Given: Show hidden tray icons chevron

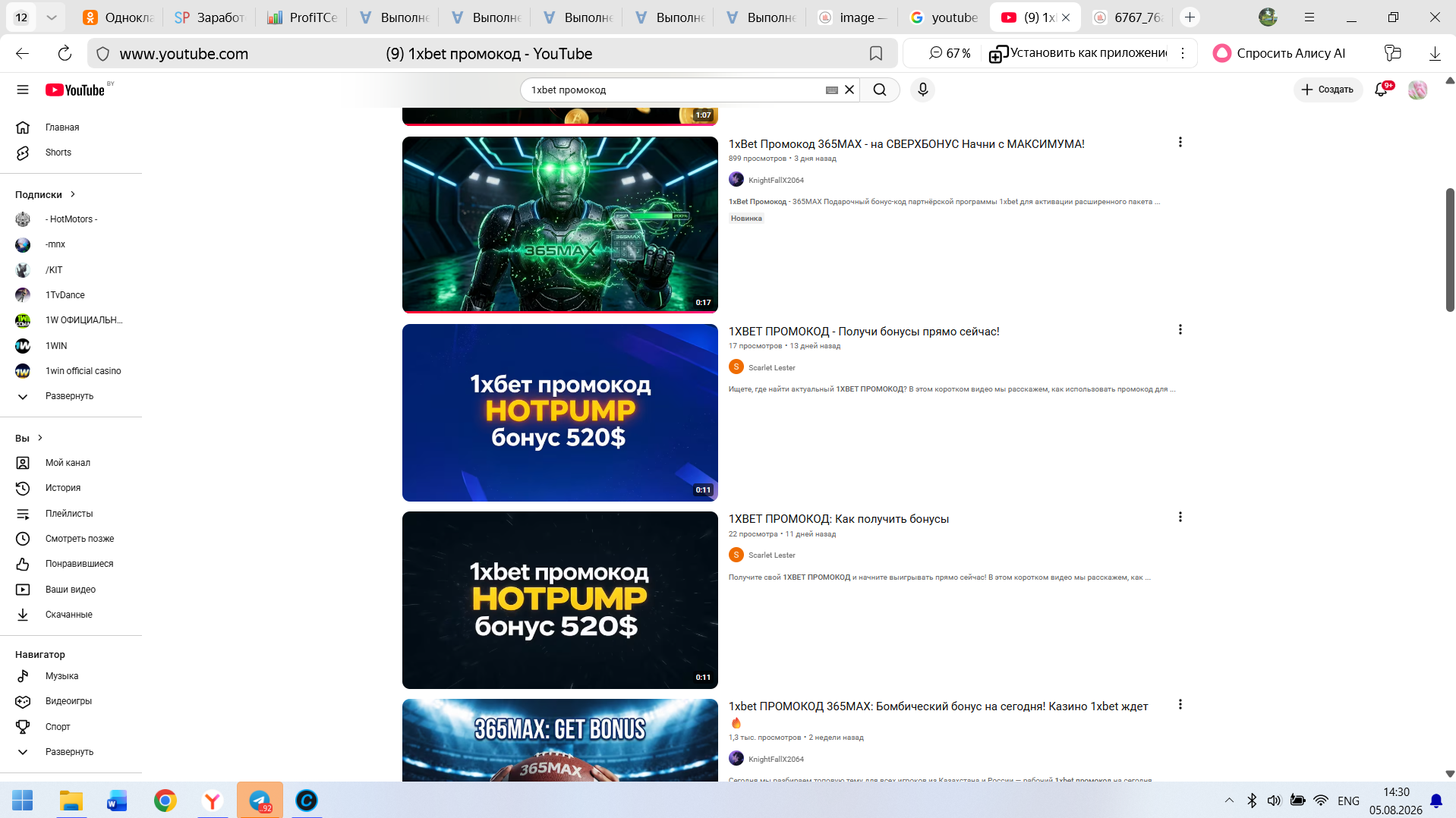Looking at the screenshot, I should pyautogui.click(x=1229, y=801).
